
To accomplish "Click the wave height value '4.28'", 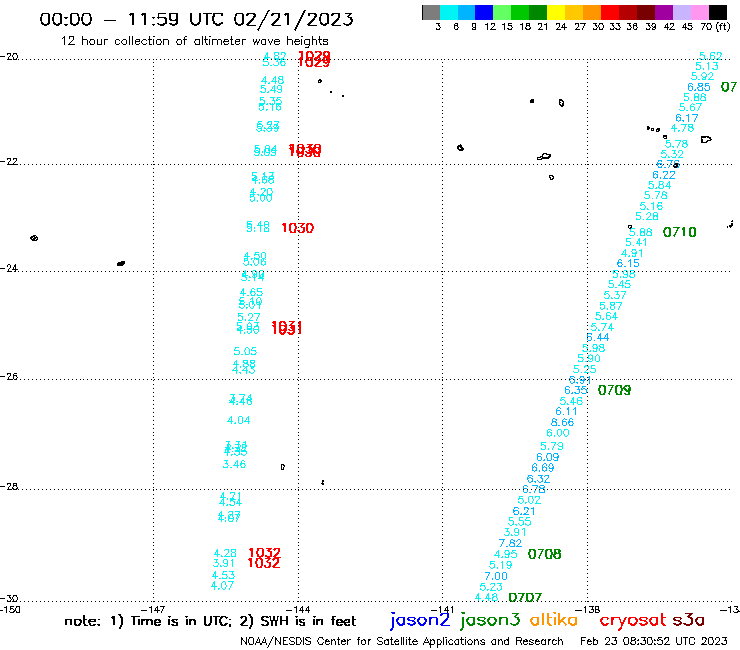I will tap(225, 553).
